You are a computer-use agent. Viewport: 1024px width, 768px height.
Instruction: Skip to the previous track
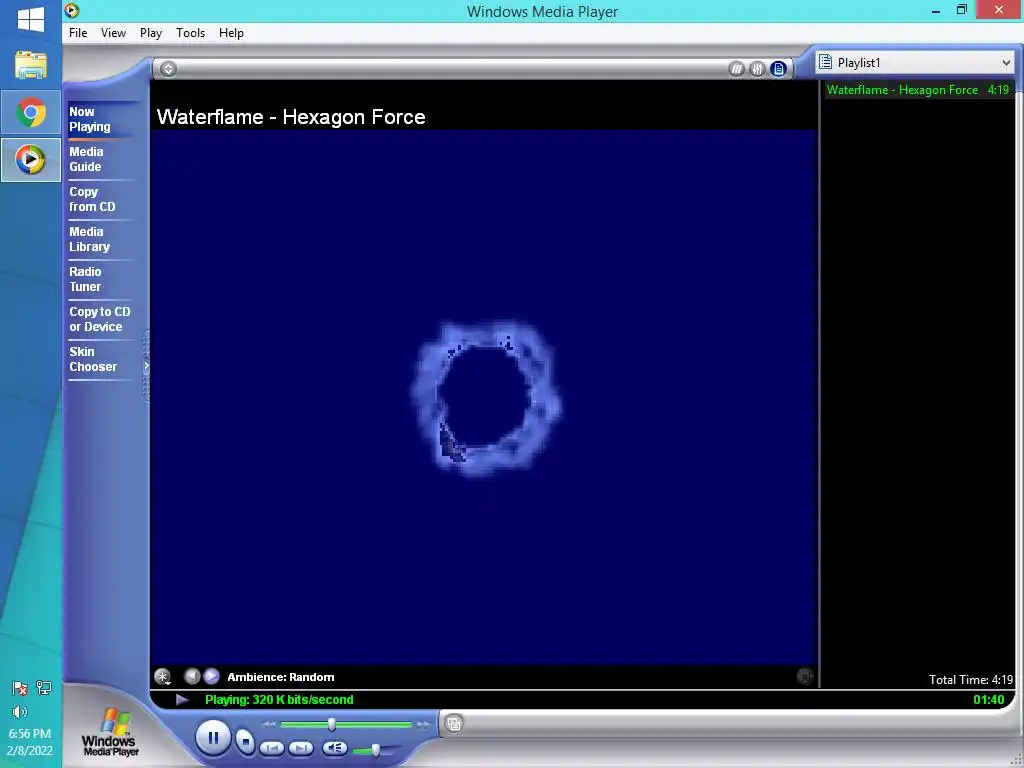pos(272,748)
